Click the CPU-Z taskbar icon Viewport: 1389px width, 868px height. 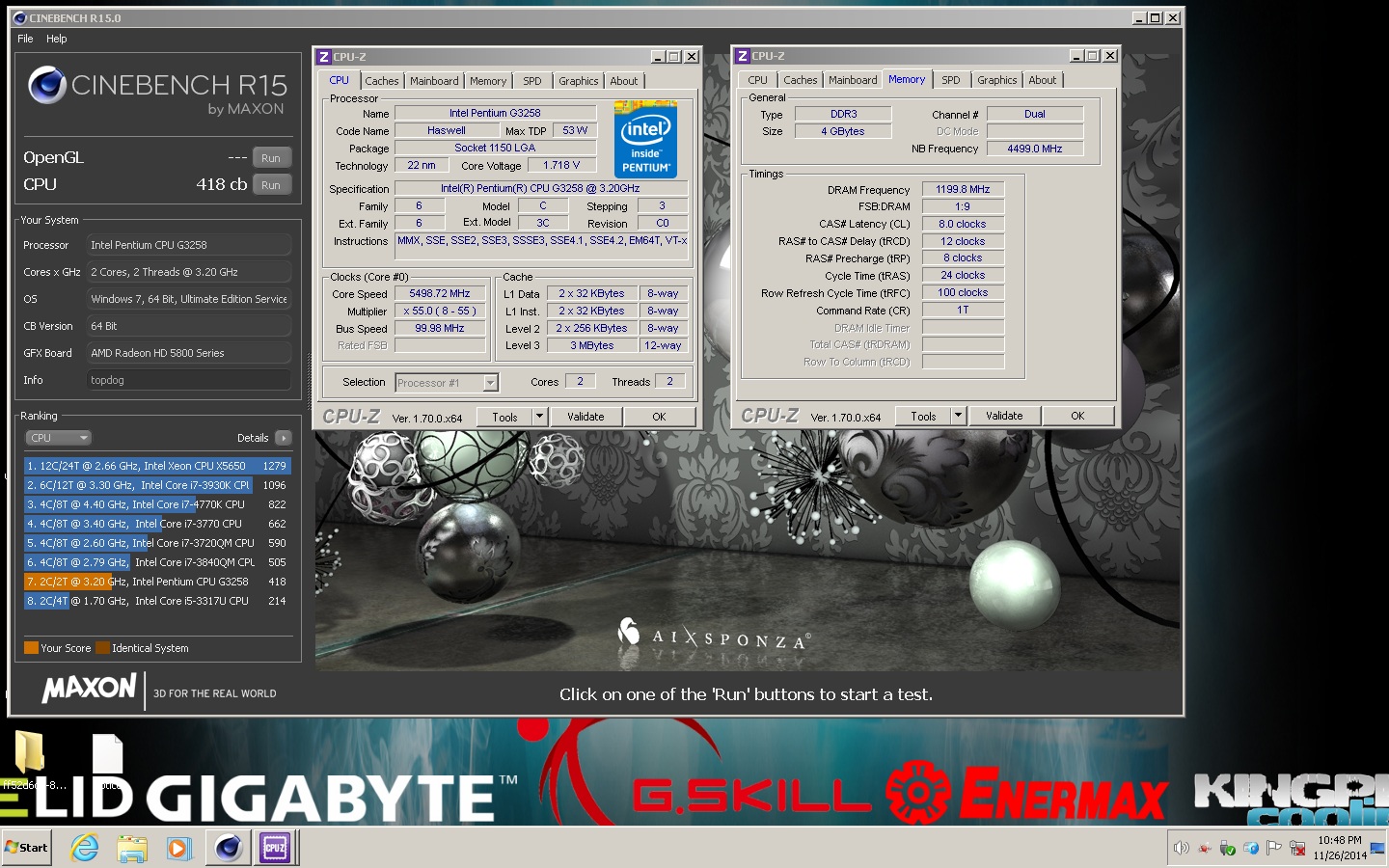(274, 848)
